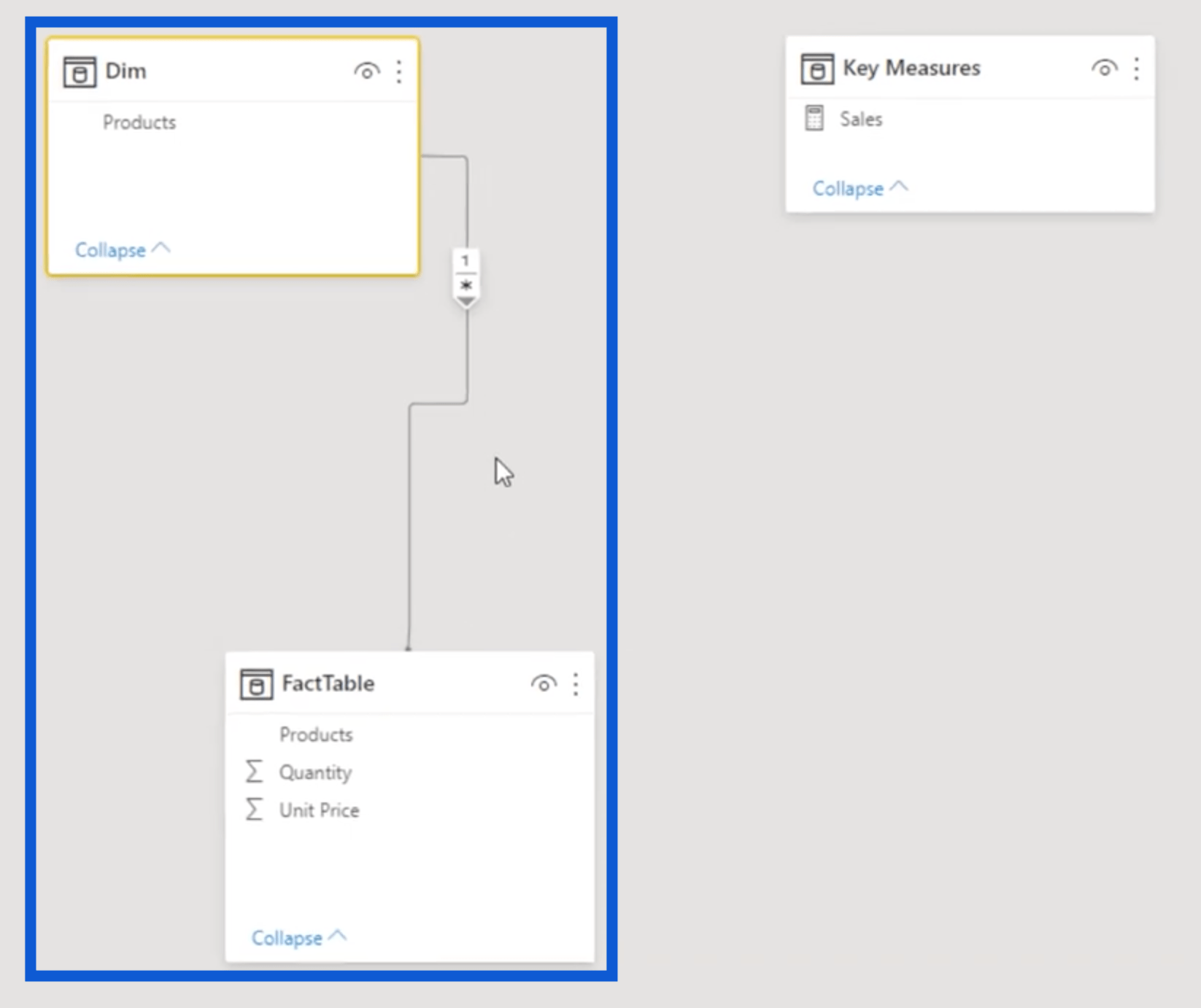Collapse the FactTable card

tap(299, 937)
